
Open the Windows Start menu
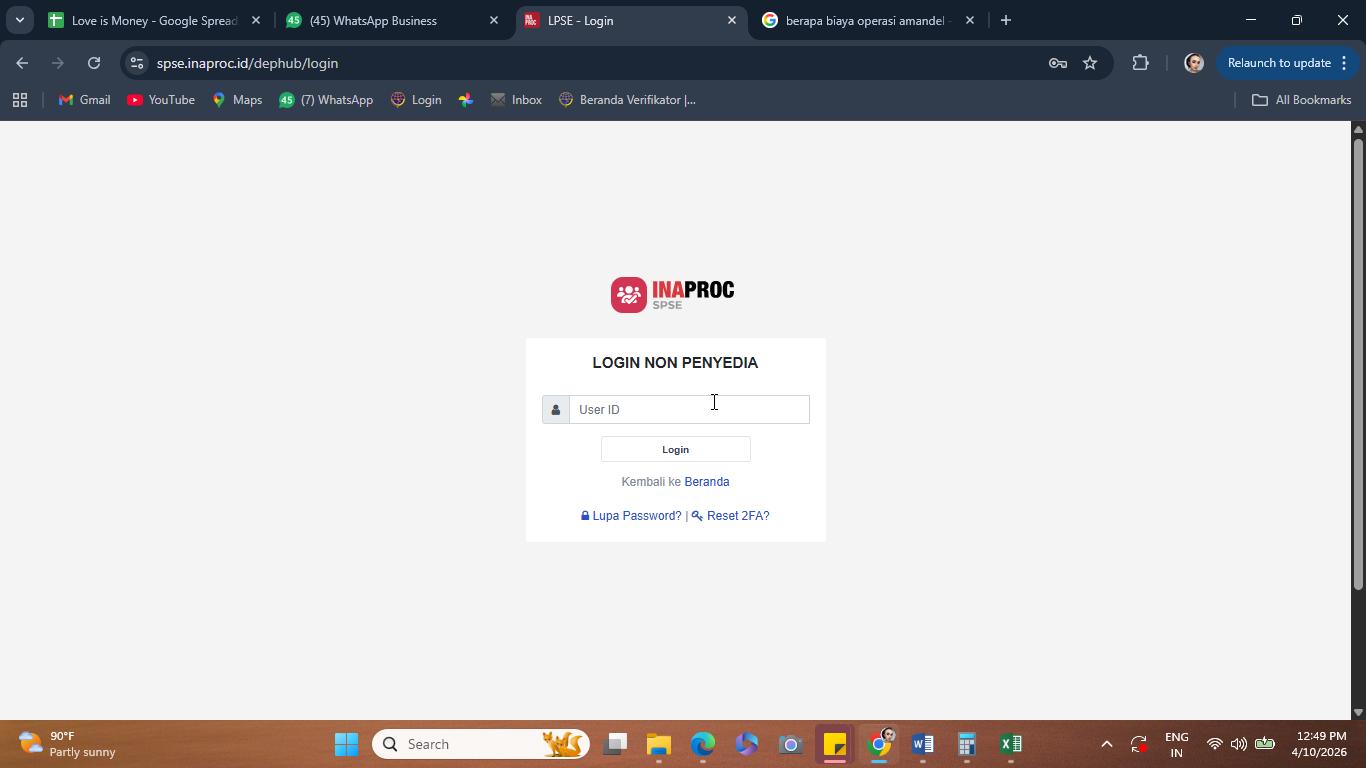347,744
